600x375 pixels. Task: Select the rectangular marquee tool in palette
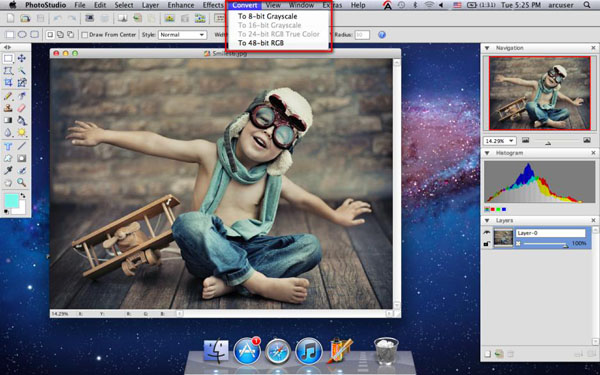(x=8, y=58)
